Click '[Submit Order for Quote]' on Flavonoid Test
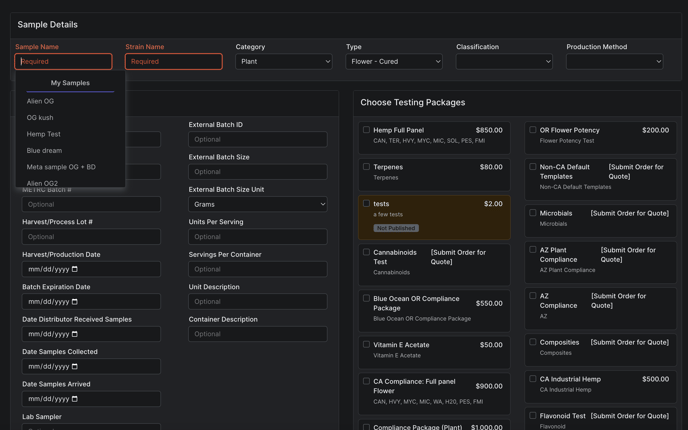 pyautogui.click(x=630, y=416)
